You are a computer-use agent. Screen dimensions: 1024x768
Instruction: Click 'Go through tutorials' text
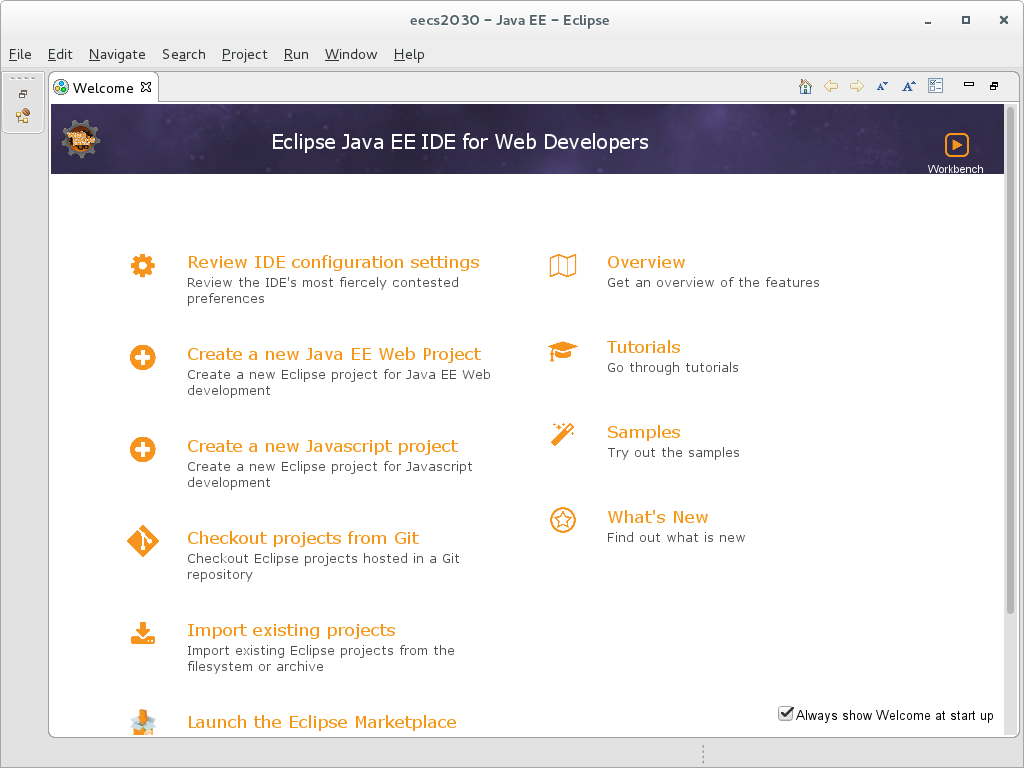tap(673, 368)
